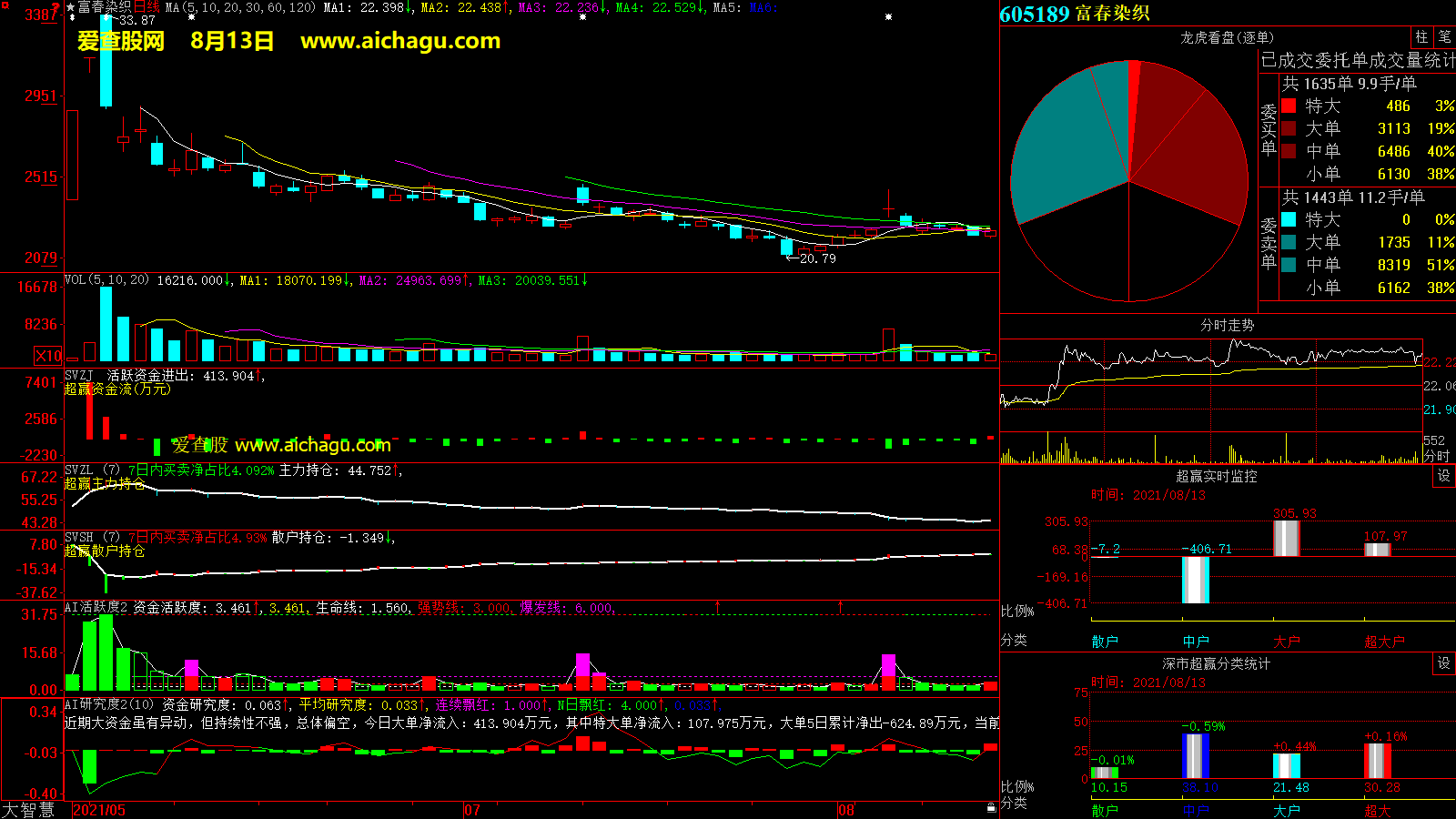This screenshot has height=819, width=1456.
Task: Select the 分时走势 panel title
Action: click(x=1227, y=325)
